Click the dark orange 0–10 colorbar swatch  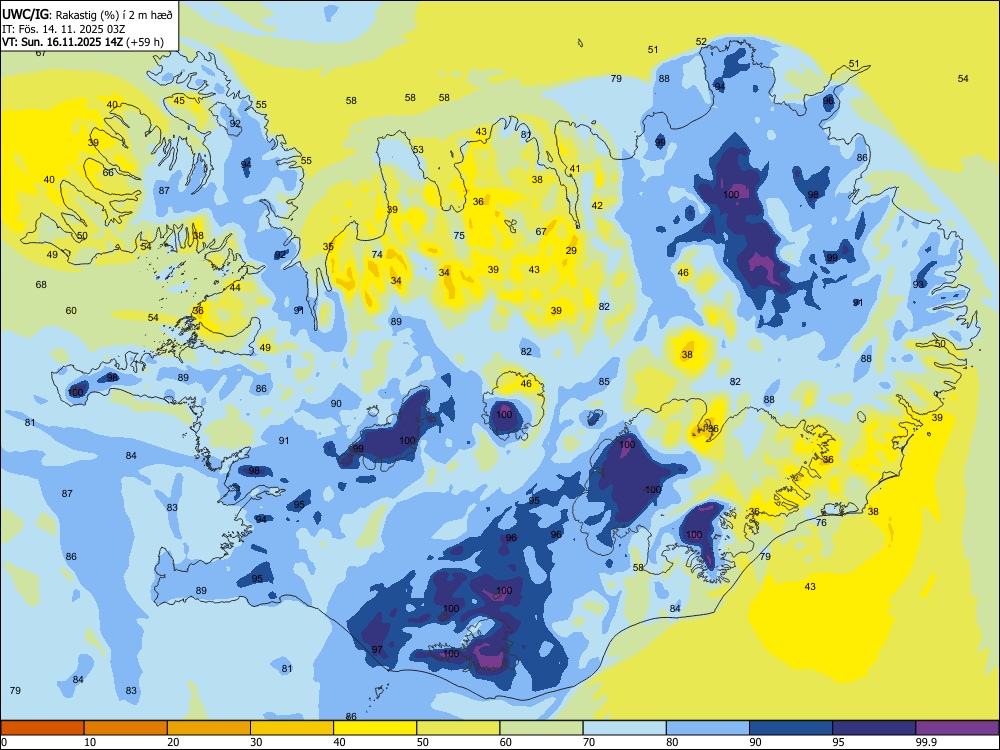[x=42, y=728]
